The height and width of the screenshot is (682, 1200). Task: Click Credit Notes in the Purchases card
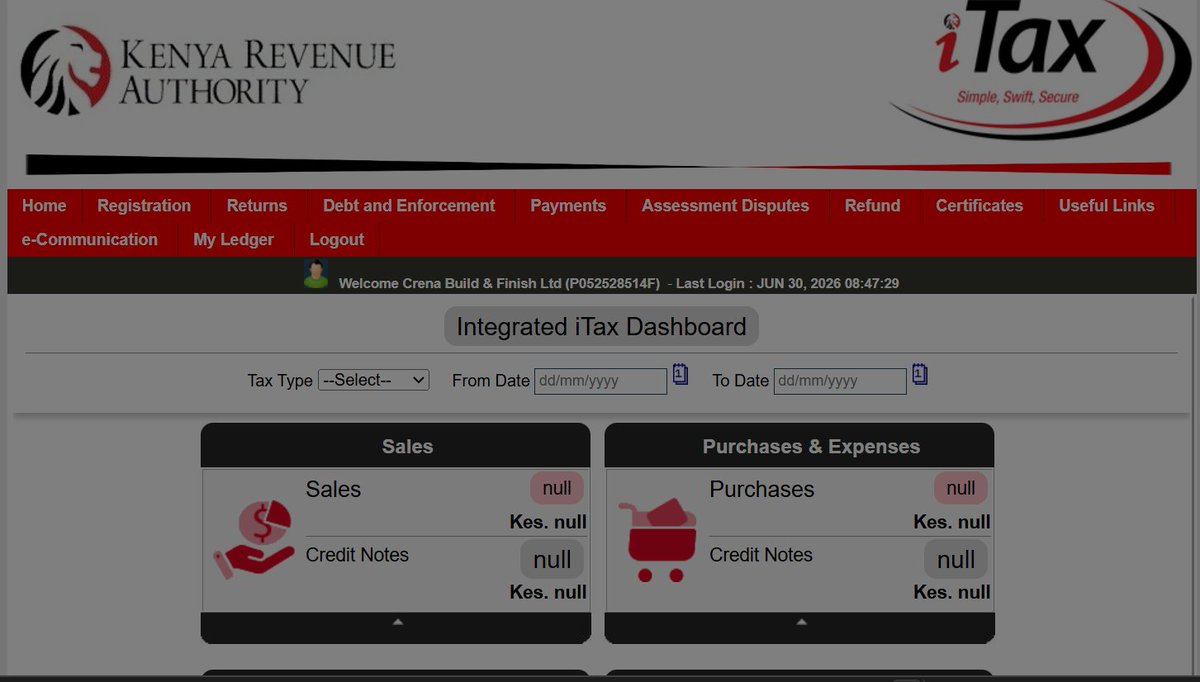pos(761,555)
